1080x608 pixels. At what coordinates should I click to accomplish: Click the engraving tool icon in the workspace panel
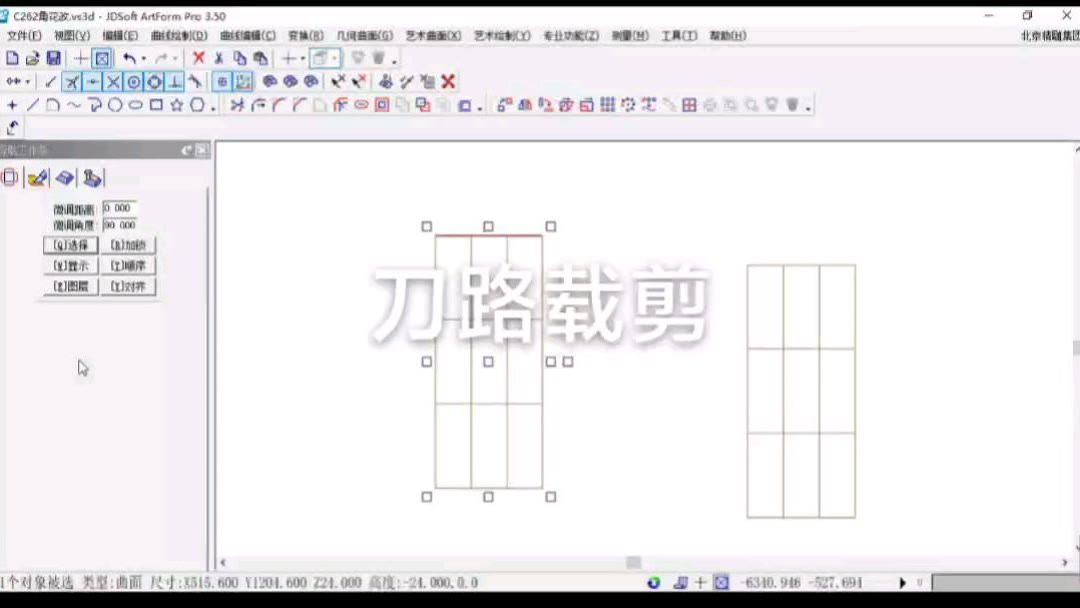37,178
